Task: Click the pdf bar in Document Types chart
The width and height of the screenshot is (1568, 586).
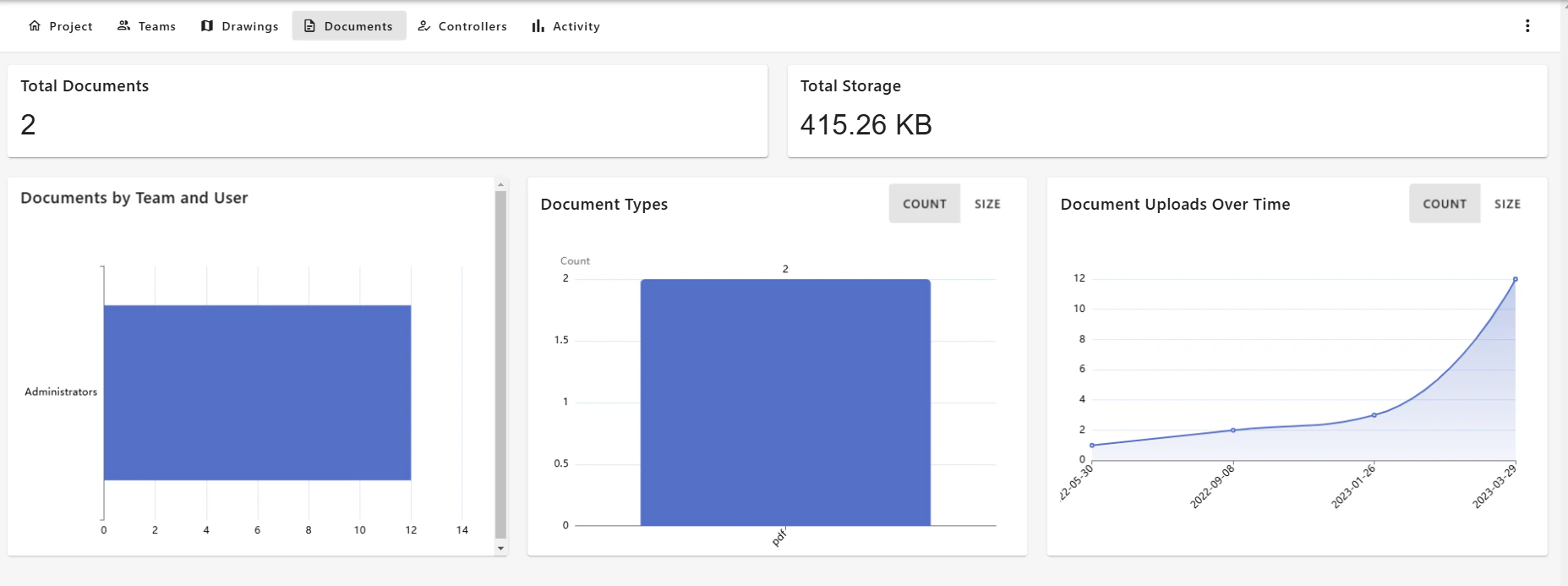Action: click(x=785, y=403)
